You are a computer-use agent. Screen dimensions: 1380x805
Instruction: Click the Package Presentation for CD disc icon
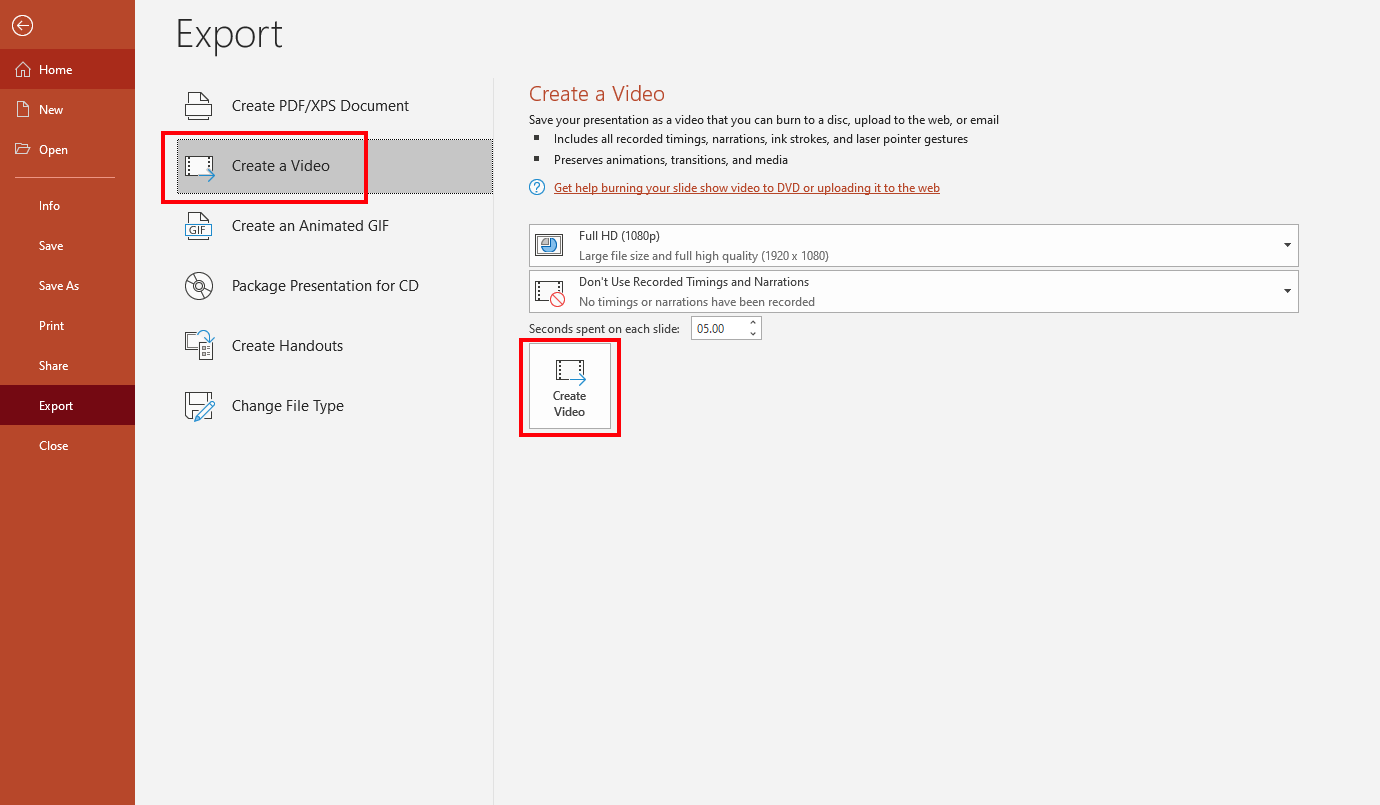198,285
